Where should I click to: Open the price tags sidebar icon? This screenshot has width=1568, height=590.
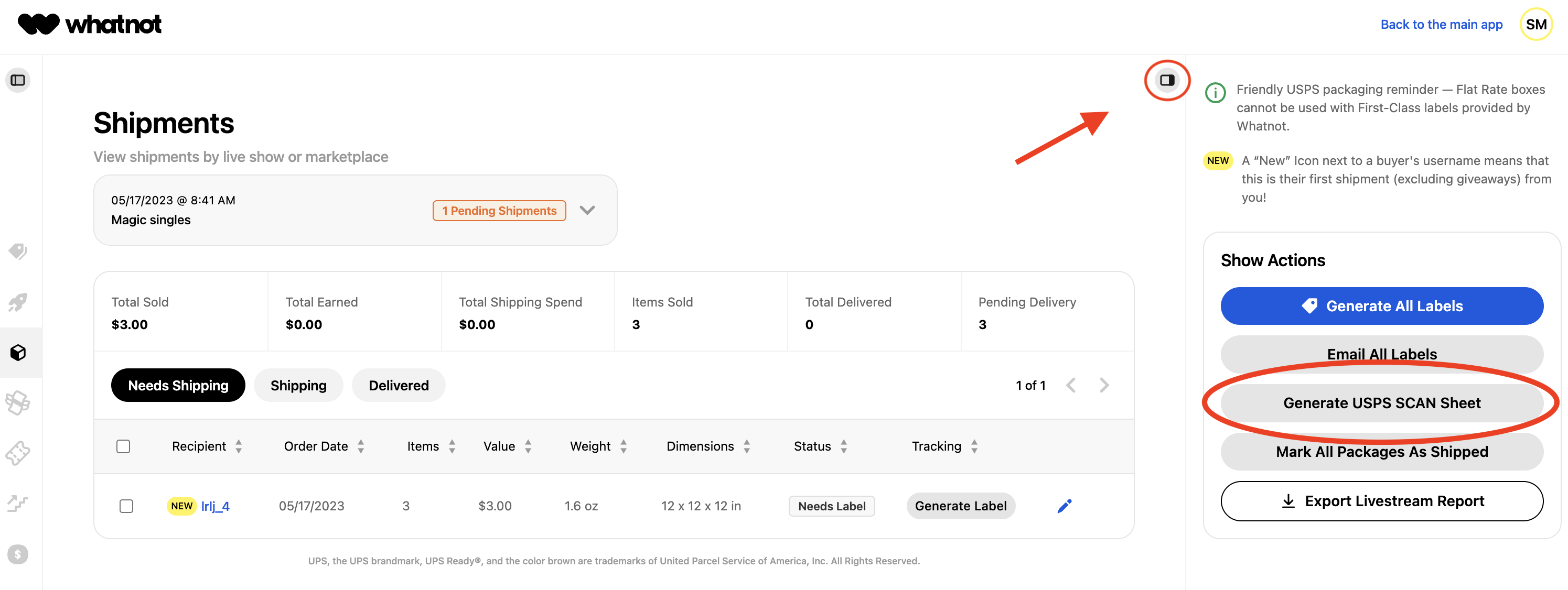18,251
